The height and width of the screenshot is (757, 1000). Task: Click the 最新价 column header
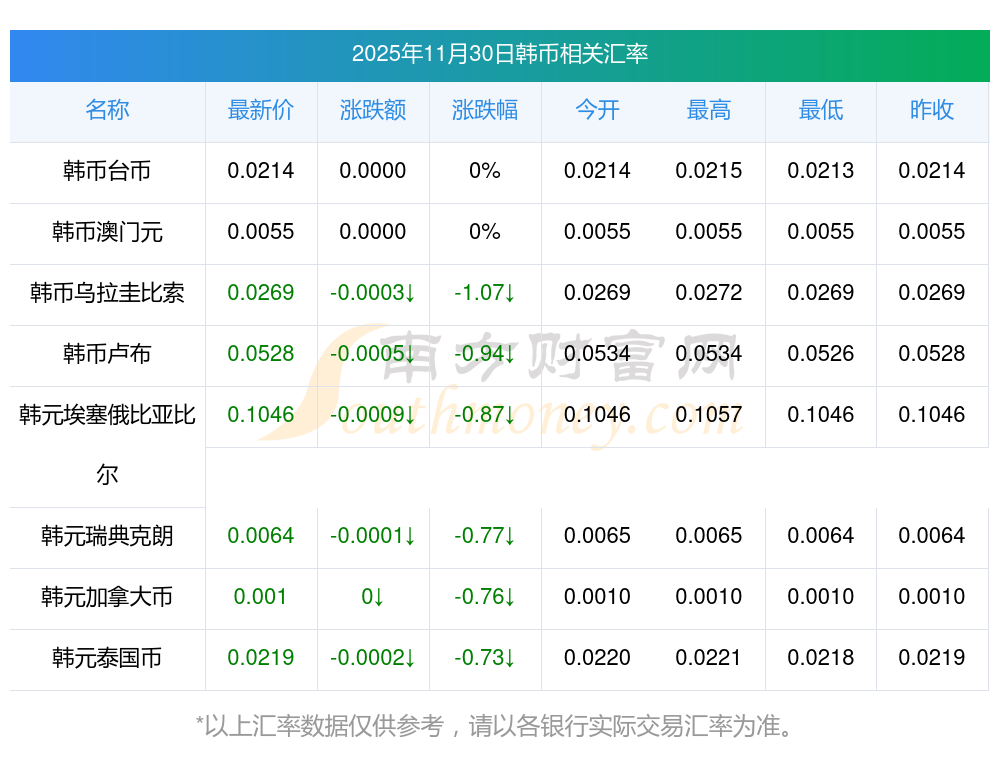click(261, 111)
